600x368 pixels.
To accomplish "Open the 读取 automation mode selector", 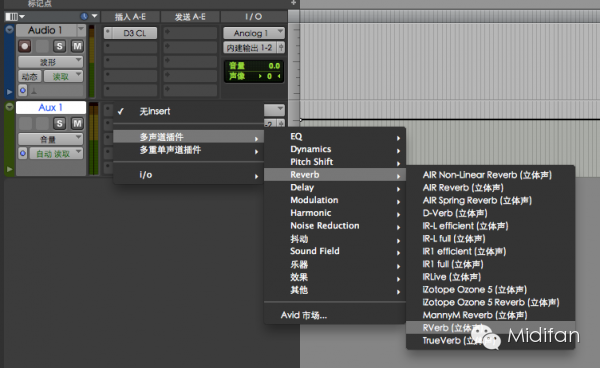I will click(64, 77).
